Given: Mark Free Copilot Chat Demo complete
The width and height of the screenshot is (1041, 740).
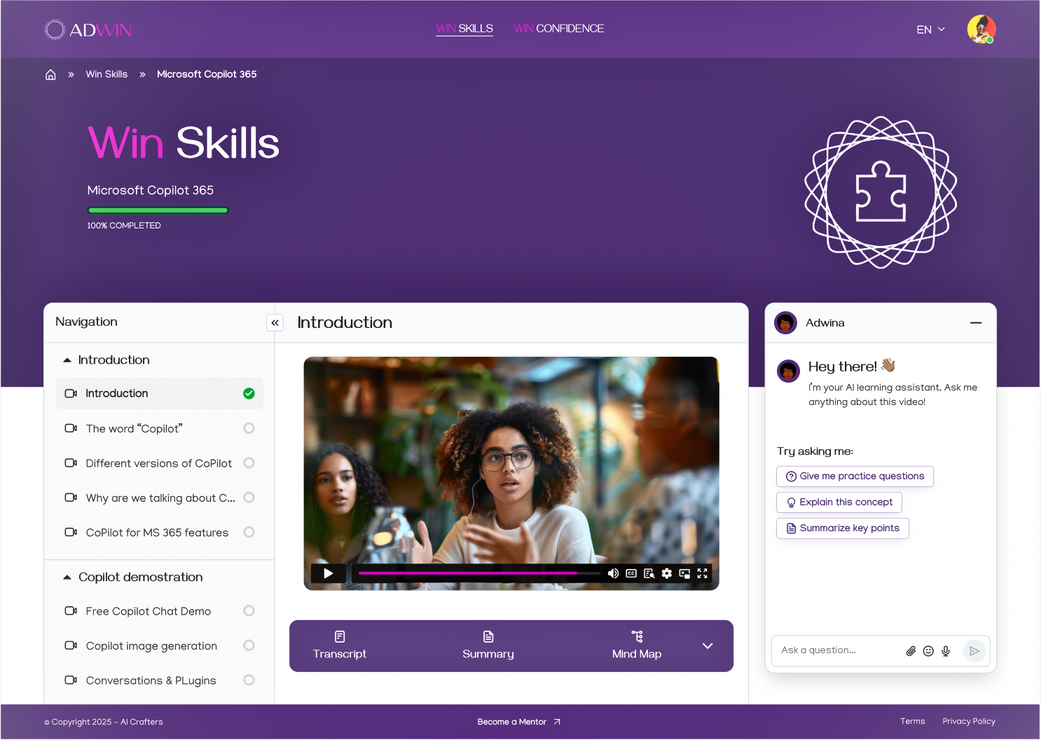Looking at the screenshot, I should coord(249,611).
